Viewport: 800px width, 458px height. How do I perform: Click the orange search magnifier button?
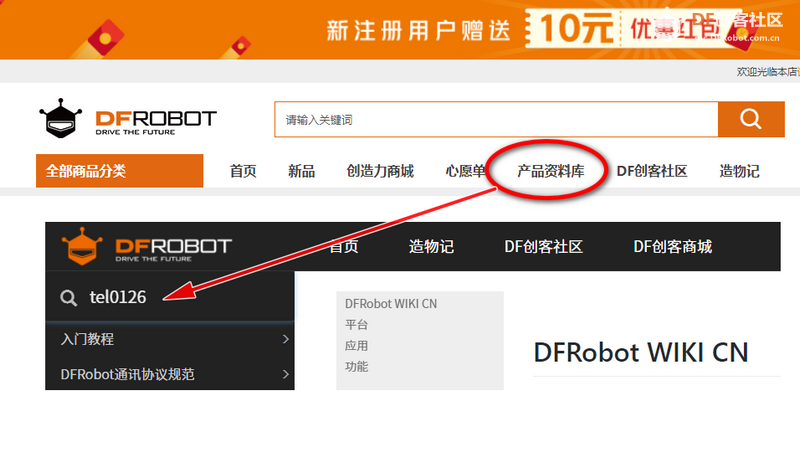[x=751, y=119]
